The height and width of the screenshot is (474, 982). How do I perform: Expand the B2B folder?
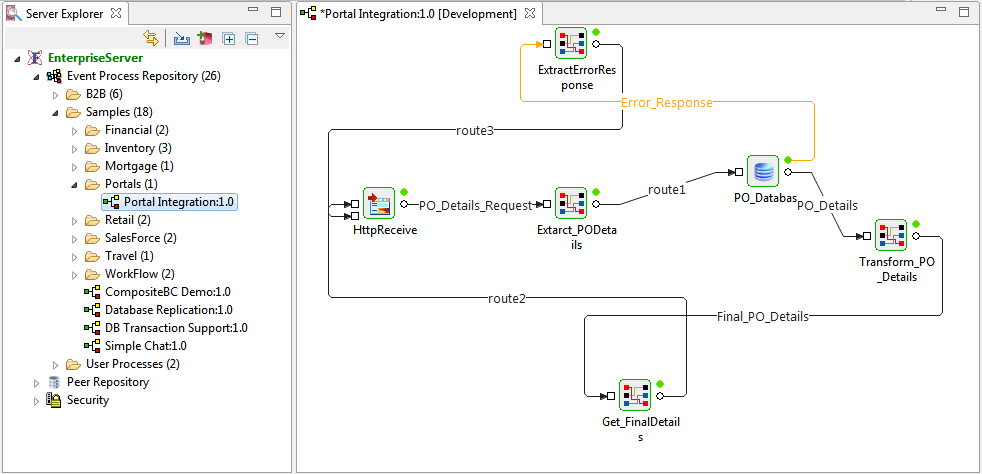(55, 95)
